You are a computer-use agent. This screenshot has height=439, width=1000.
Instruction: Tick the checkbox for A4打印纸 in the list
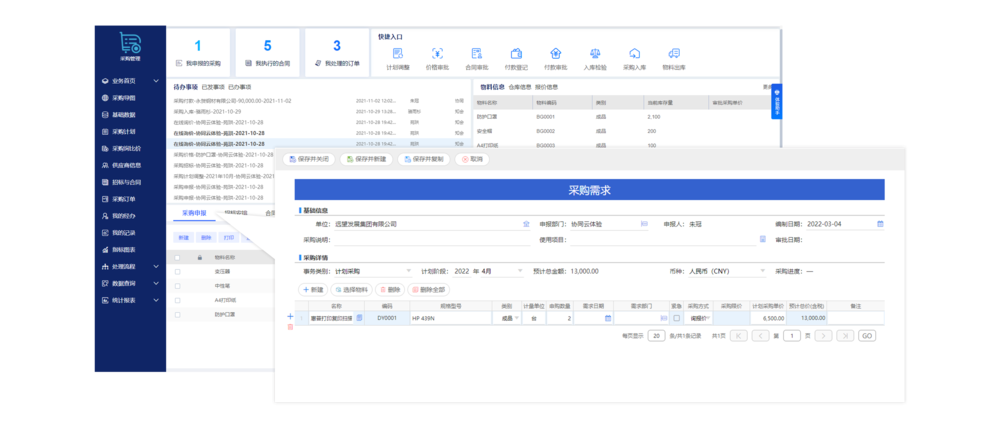177,300
